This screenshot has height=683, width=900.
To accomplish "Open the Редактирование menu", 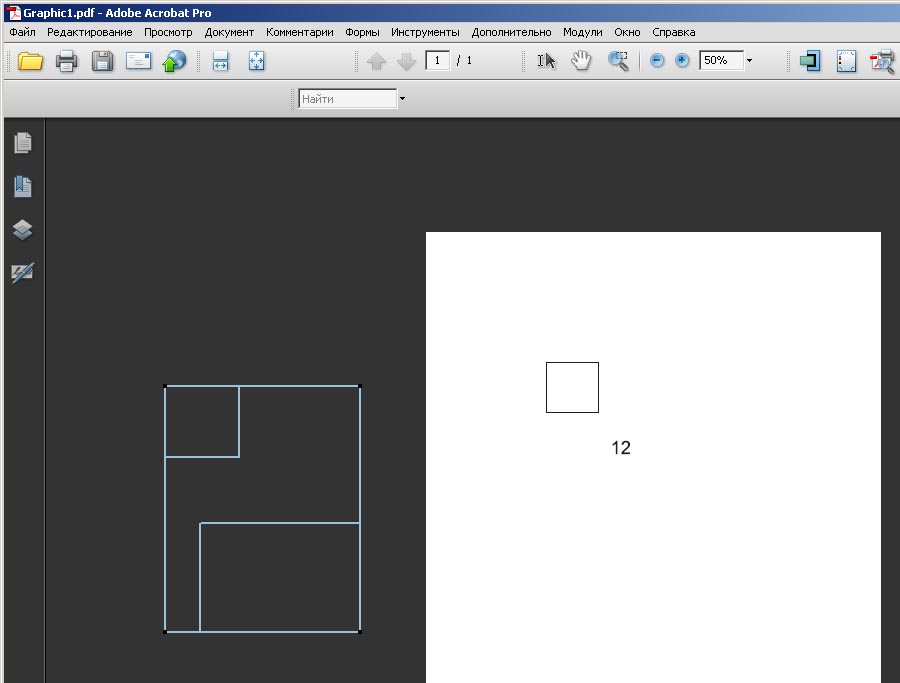I will [x=90, y=32].
